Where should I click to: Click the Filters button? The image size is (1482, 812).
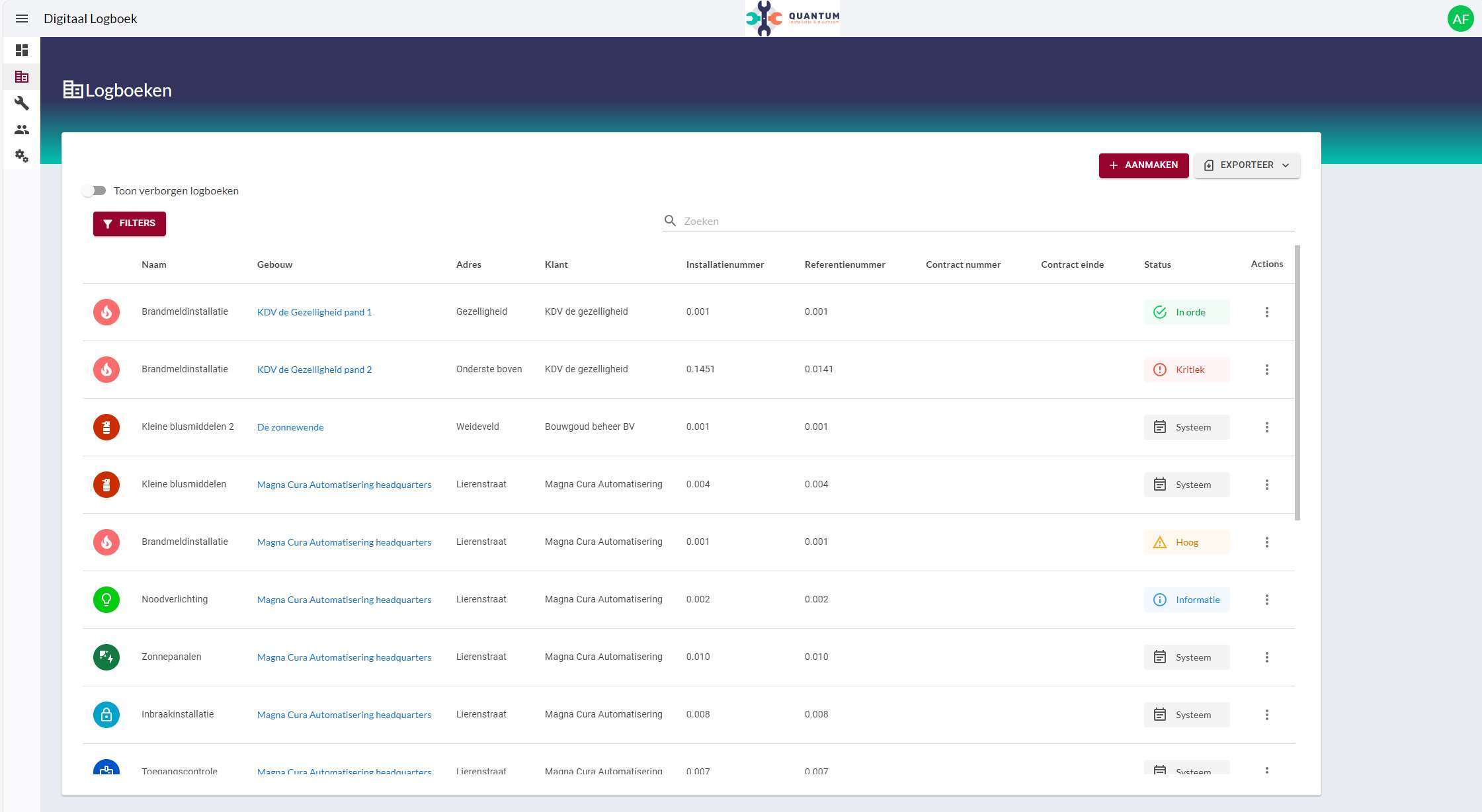tap(130, 223)
